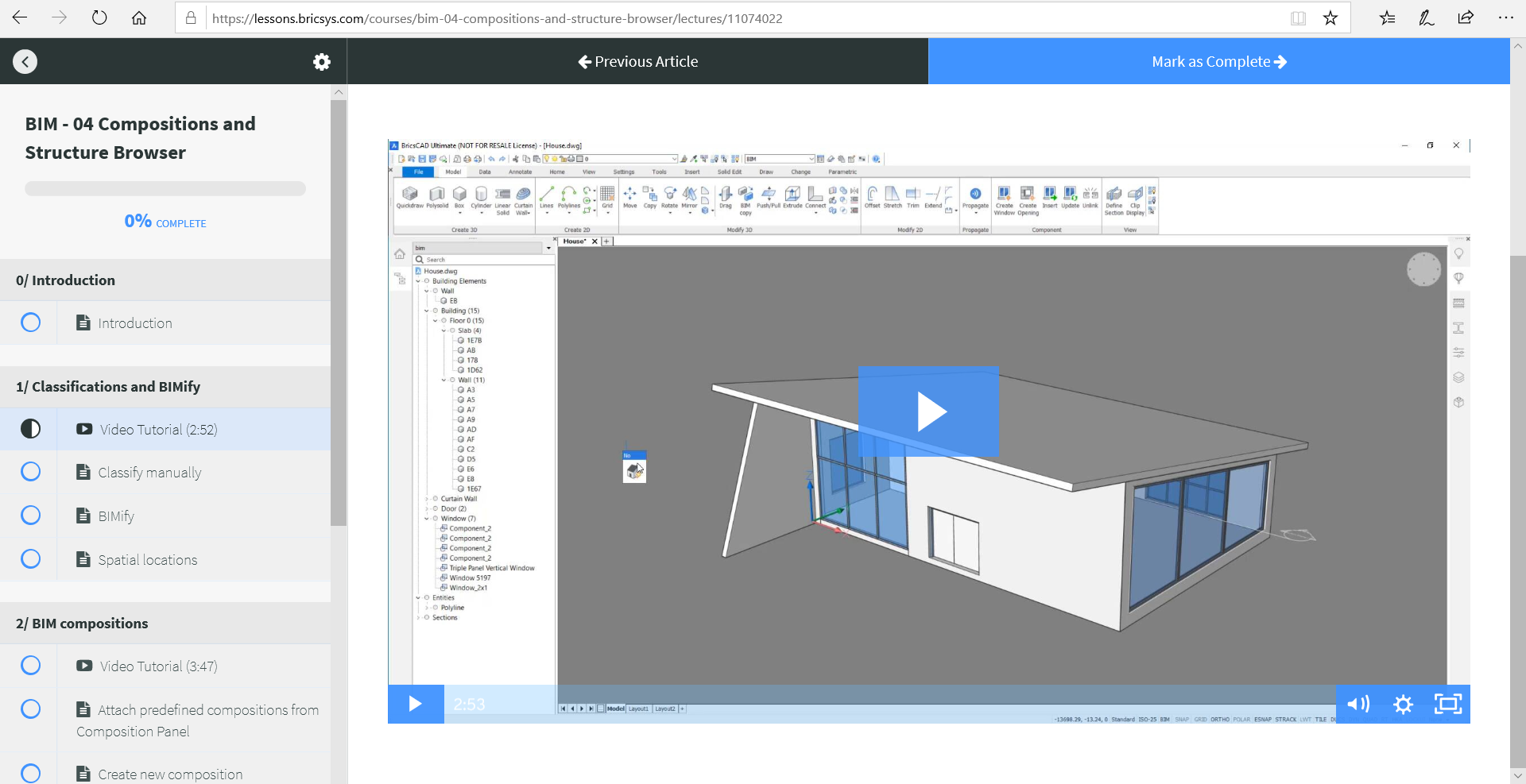This screenshot has height=784, width=1526.
Task: Click the forward navigation arrow
Action: click(x=60, y=17)
